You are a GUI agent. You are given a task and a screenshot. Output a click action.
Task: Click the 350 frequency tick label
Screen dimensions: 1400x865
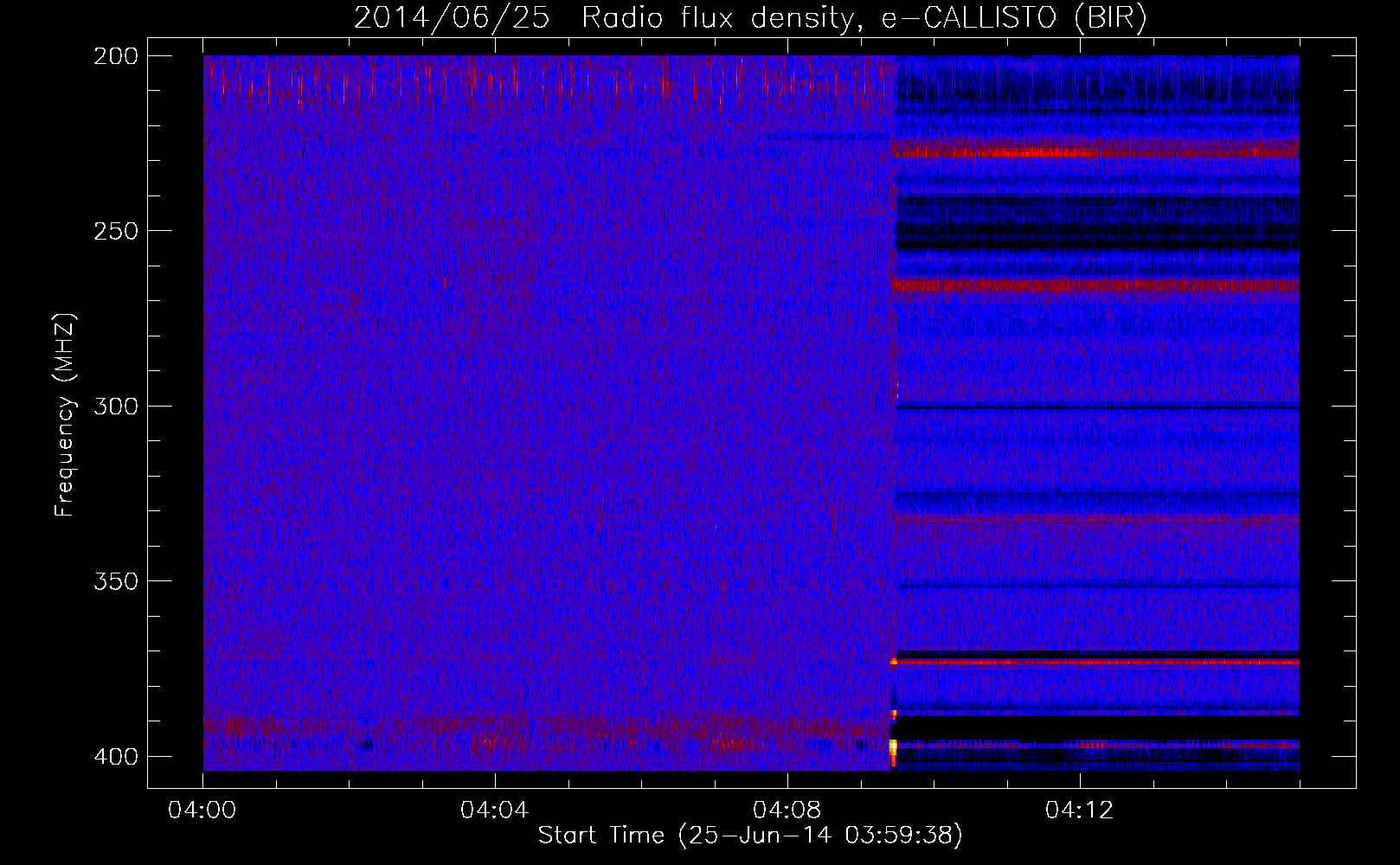tap(115, 581)
